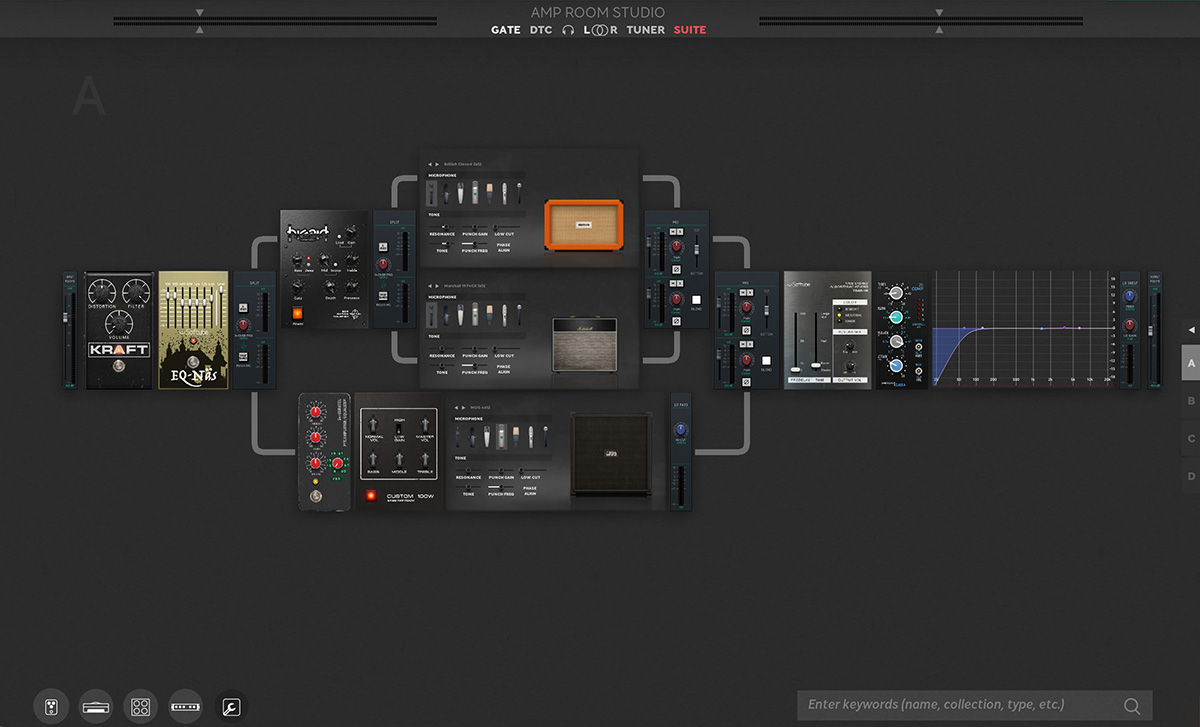
Task: Switch to preset slot C tab
Action: pos(1191,439)
